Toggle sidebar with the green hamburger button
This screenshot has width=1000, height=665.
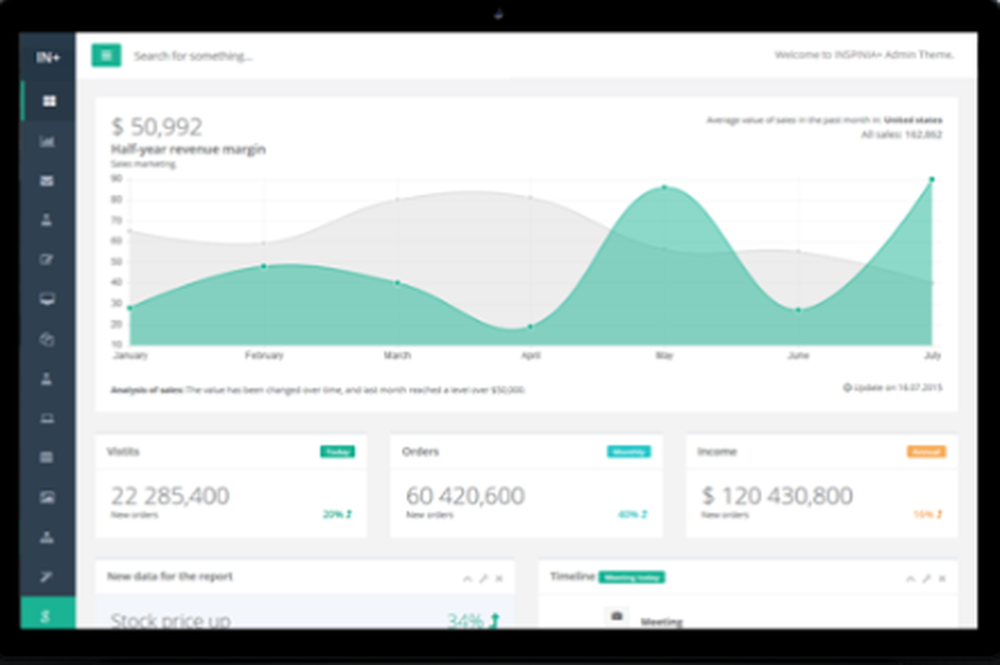click(x=107, y=55)
